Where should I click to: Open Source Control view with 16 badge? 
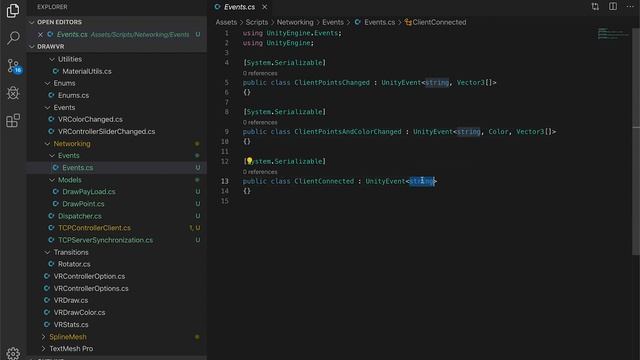tap(13, 66)
